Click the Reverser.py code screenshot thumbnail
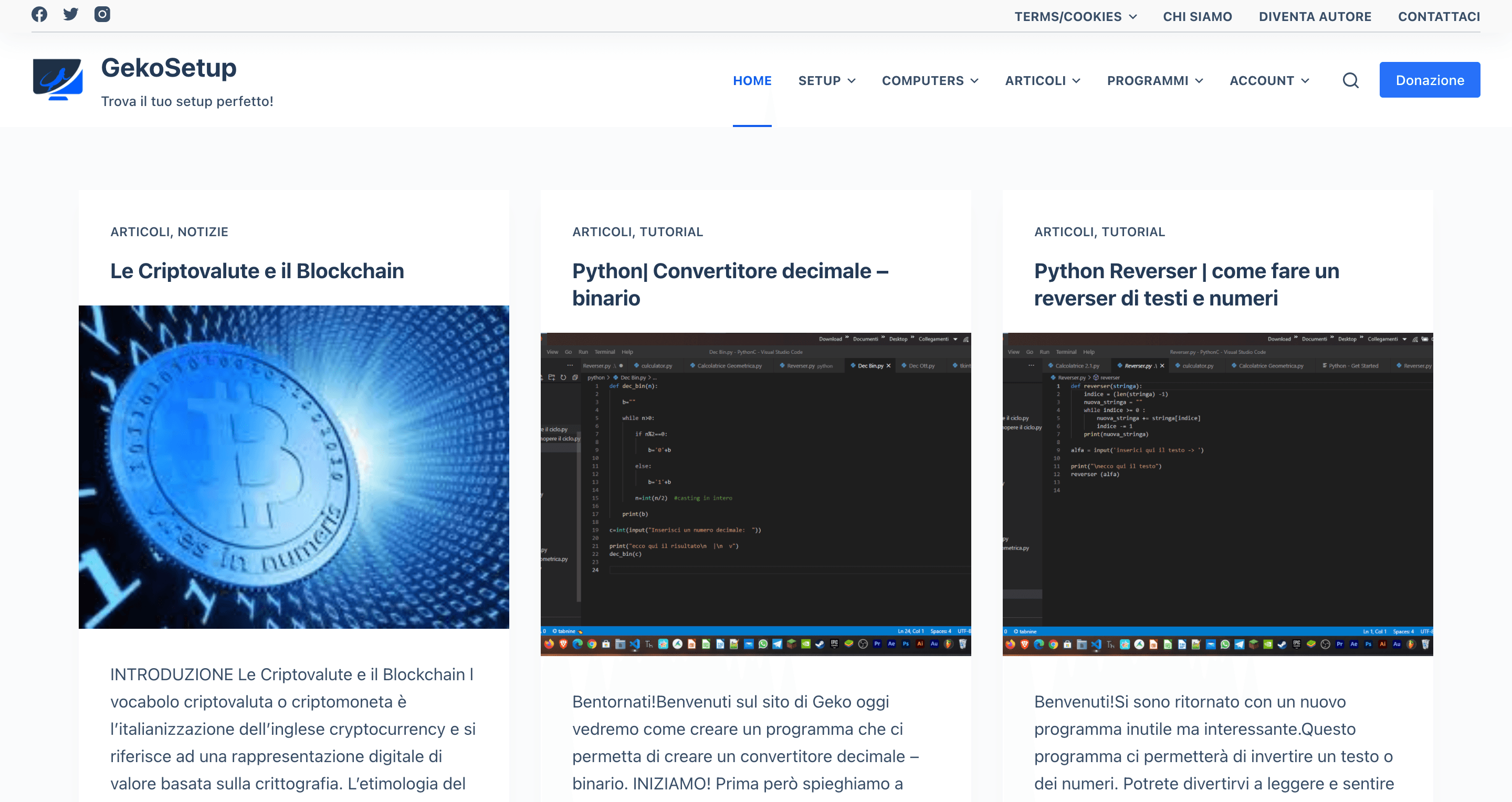The image size is (1512, 802). tap(1217, 494)
